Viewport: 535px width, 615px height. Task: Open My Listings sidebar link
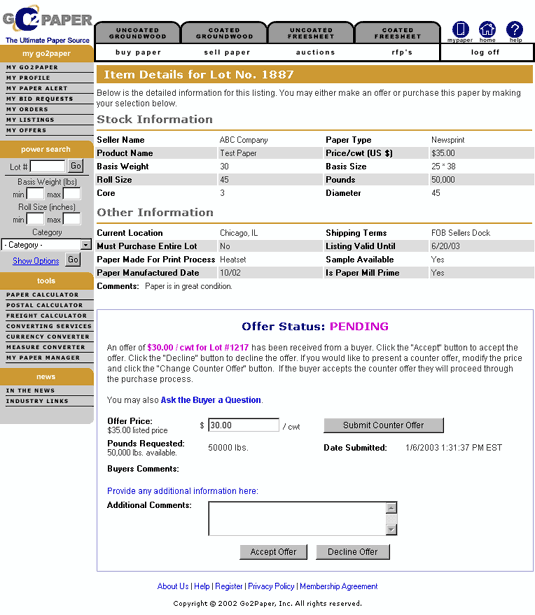point(30,120)
